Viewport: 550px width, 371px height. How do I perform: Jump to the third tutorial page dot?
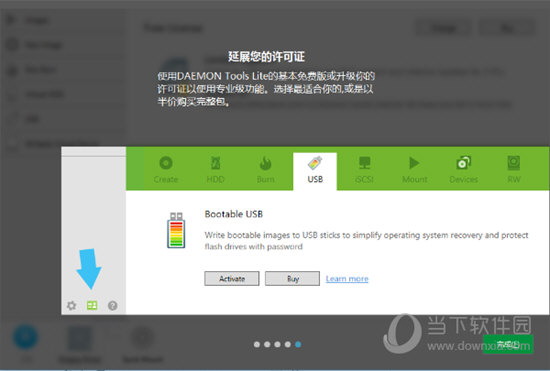tap(277, 344)
